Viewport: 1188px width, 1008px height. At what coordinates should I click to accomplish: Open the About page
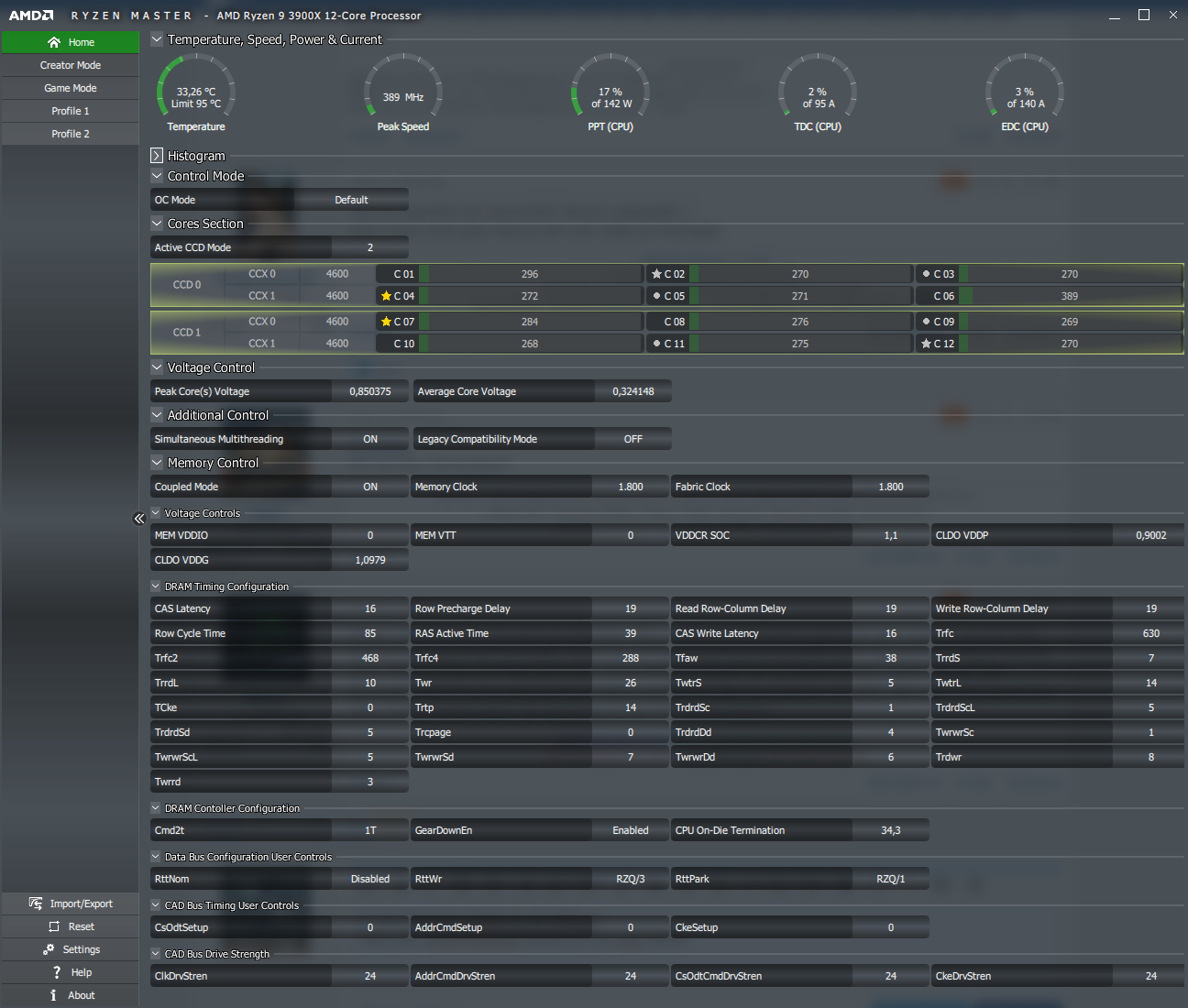71,995
